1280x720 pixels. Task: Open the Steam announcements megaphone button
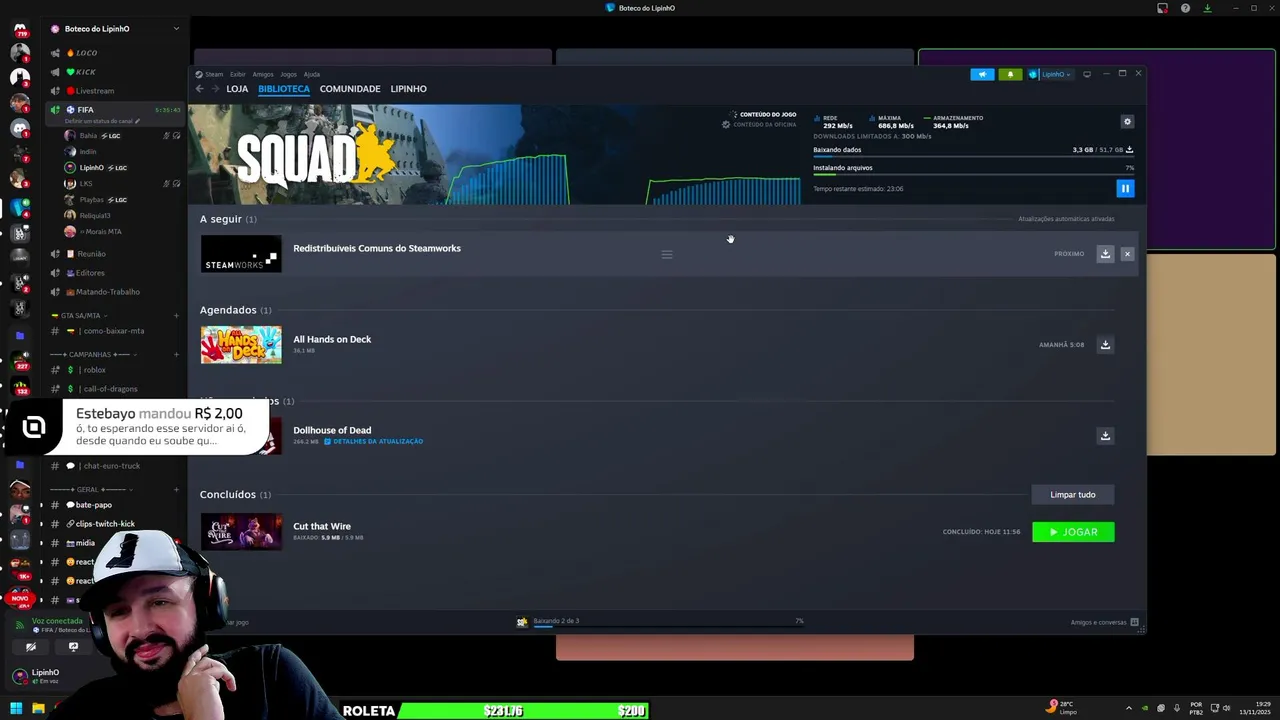[x=982, y=74]
